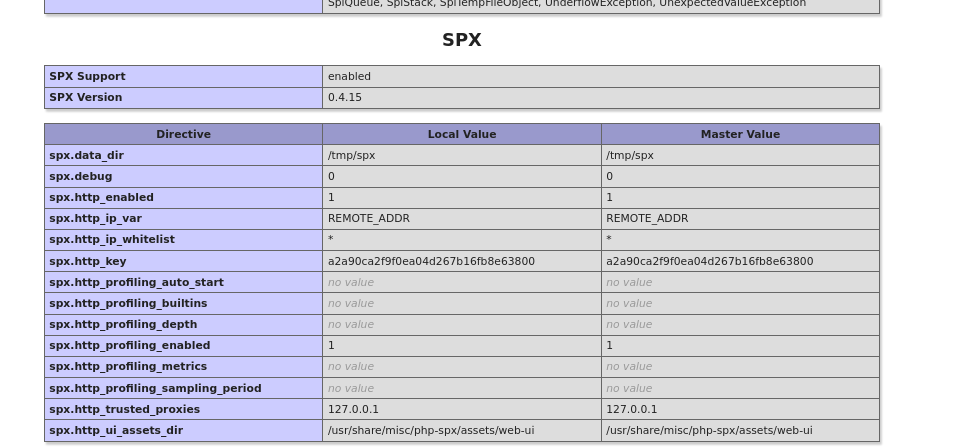The width and height of the screenshot is (961, 448).
Task: Select the spx.http_profiling_metrics directive name
Action: (128, 366)
